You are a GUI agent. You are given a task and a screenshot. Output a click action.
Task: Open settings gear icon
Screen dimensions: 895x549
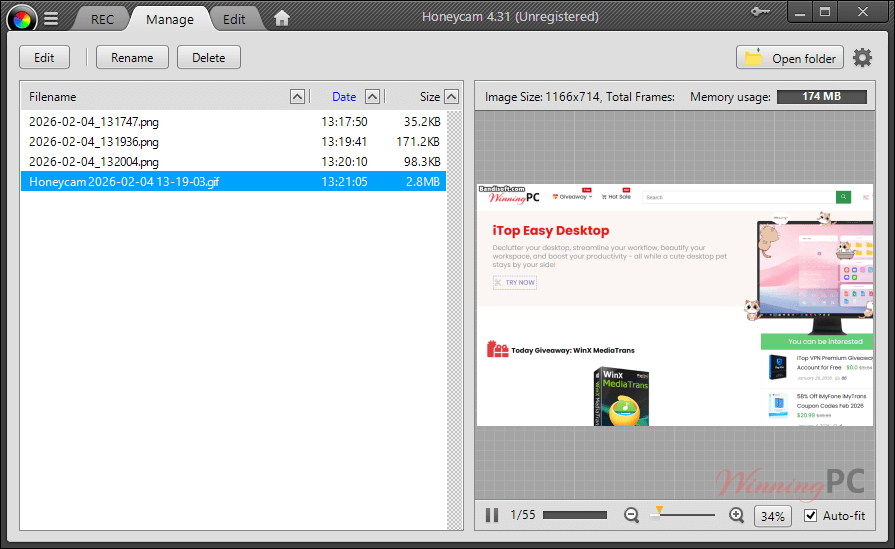tap(862, 58)
